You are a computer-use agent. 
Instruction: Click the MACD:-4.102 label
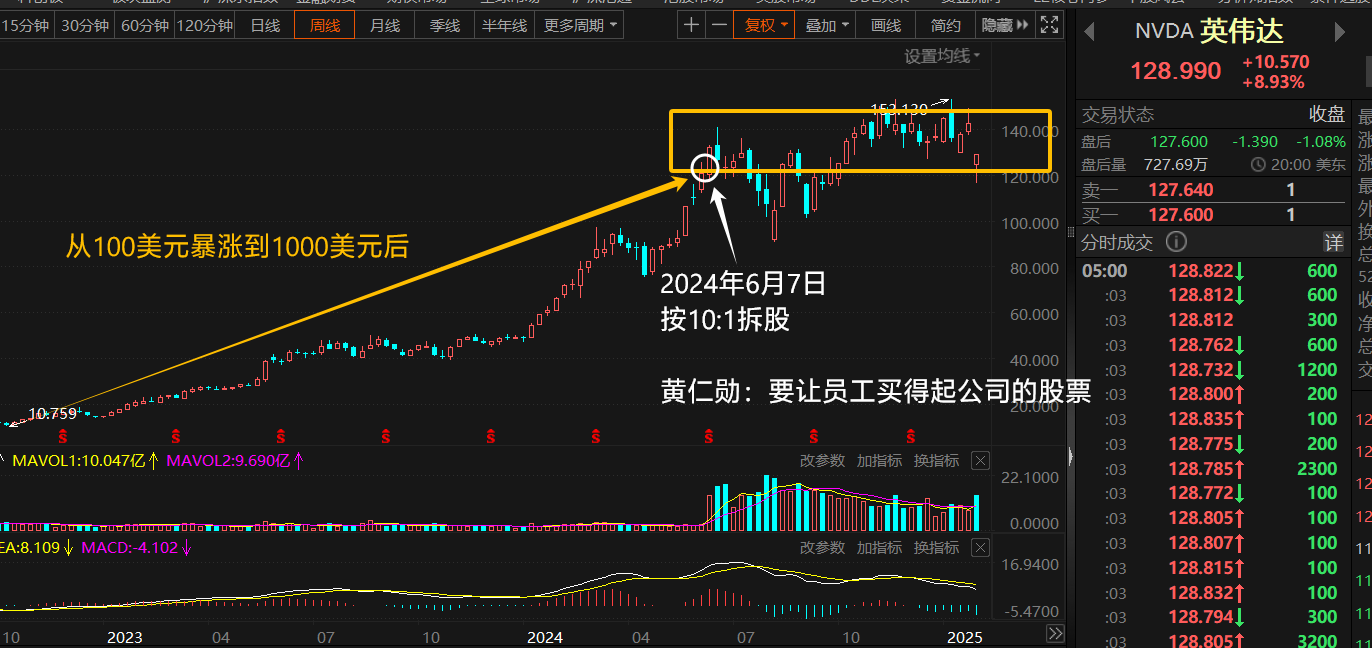tap(130, 547)
